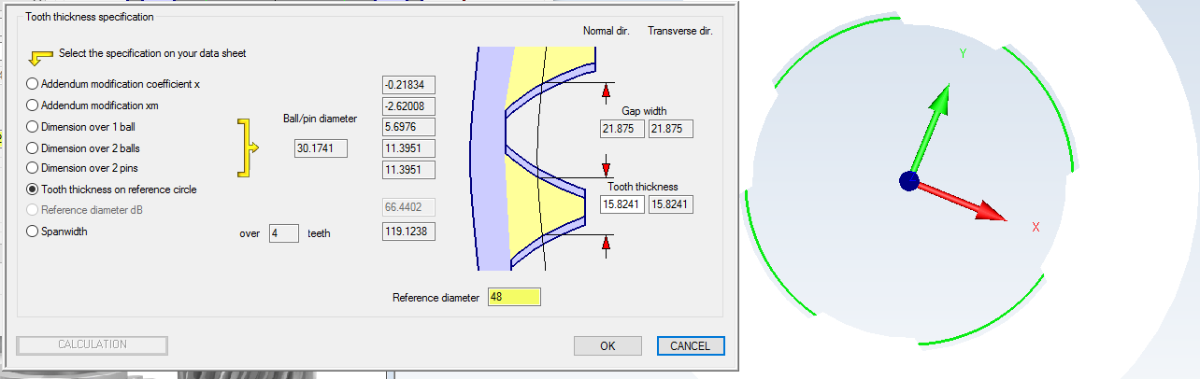The height and width of the screenshot is (379, 1200).
Task: Click the normal direction Gap width field
Action: 622,129
